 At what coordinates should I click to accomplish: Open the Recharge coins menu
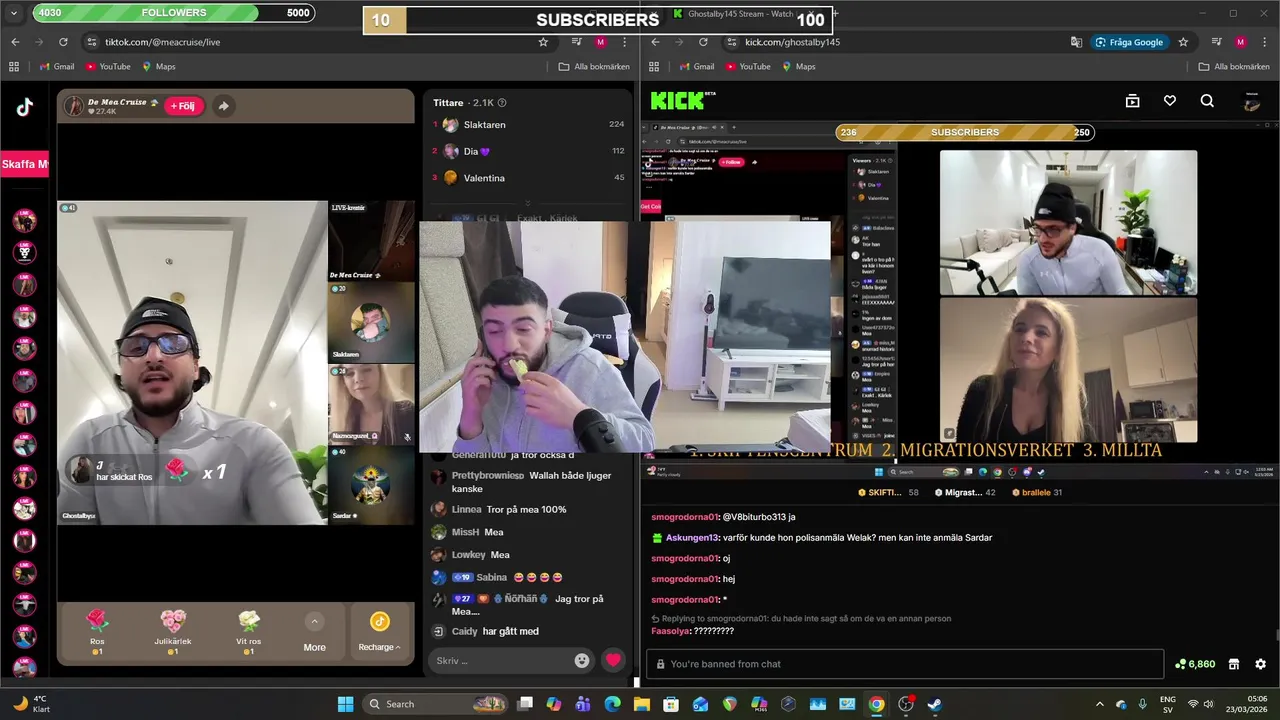(x=379, y=632)
